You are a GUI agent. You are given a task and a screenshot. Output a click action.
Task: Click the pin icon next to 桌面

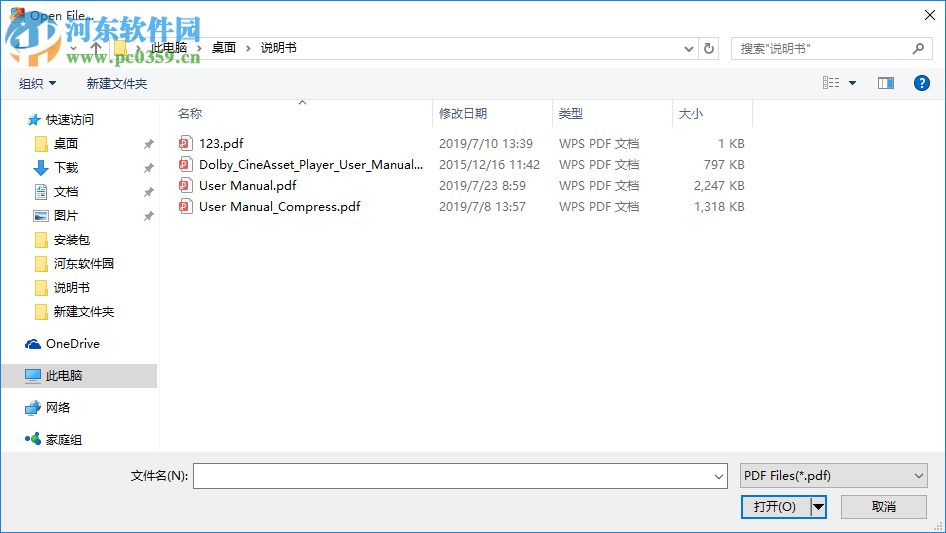148,144
